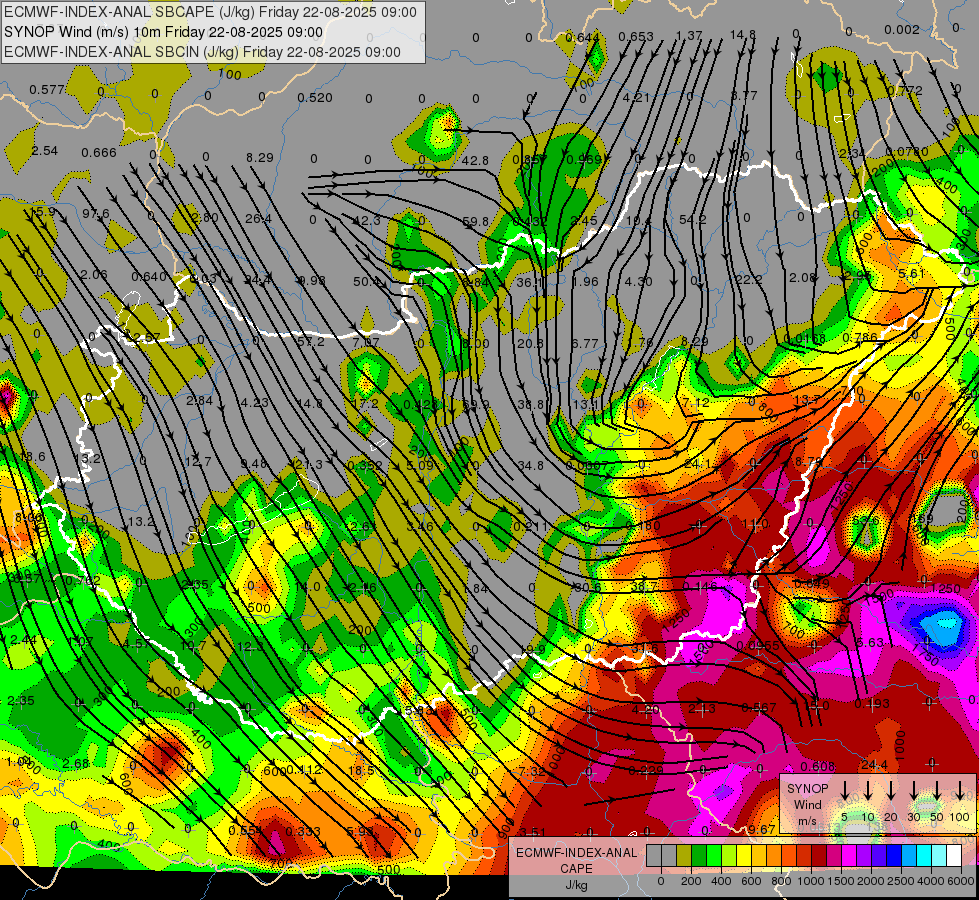The height and width of the screenshot is (900, 979).
Task: Click the 34.8 value on the map
Action: click(x=531, y=465)
